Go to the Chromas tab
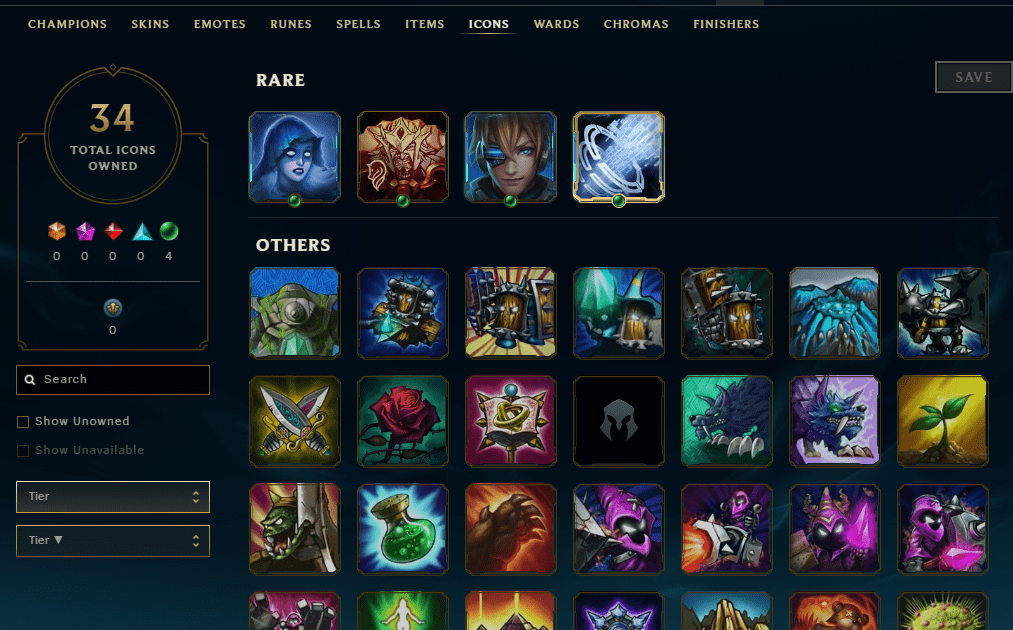 click(x=636, y=24)
